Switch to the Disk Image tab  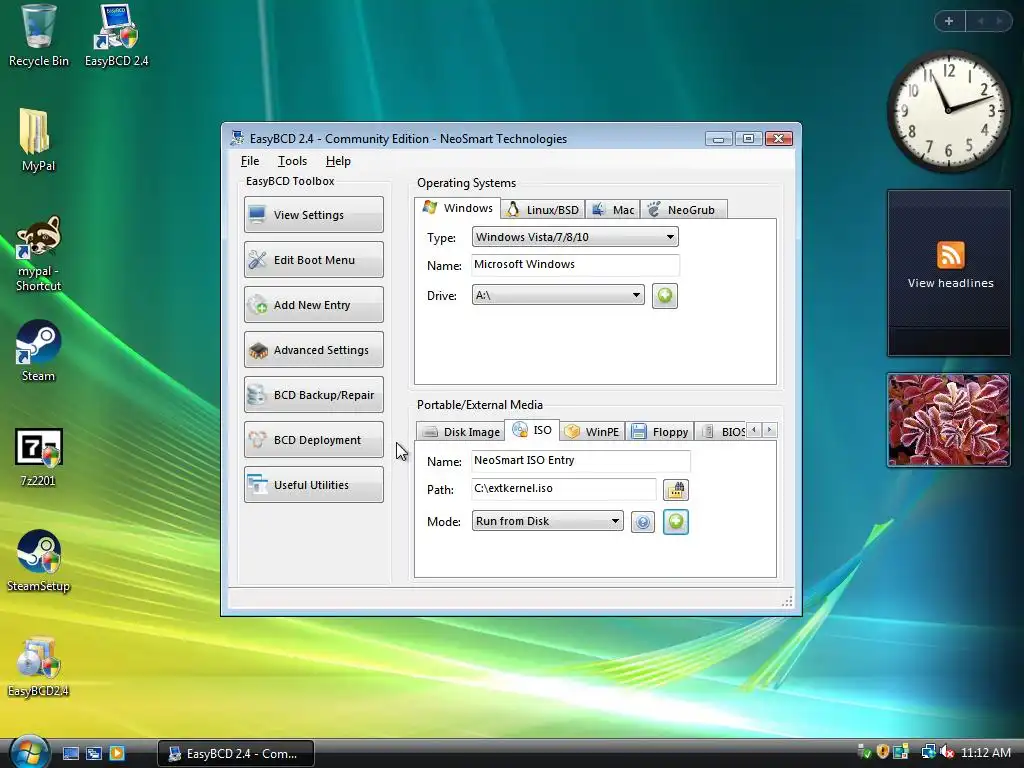click(460, 432)
